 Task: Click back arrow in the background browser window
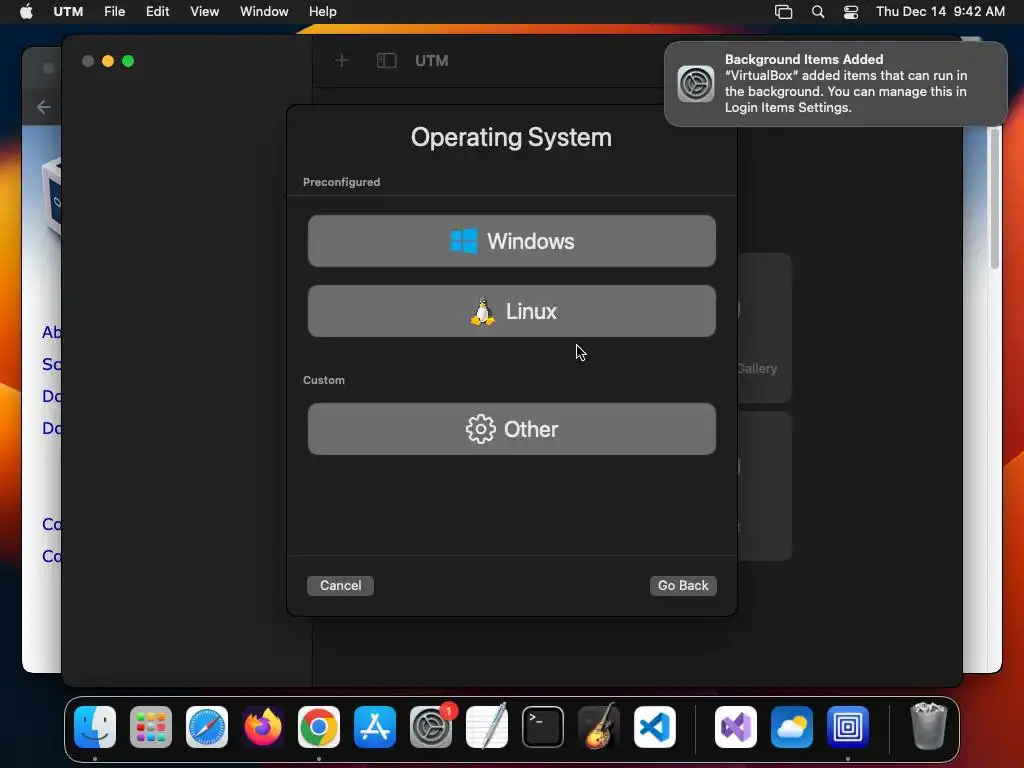tap(44, 106)
